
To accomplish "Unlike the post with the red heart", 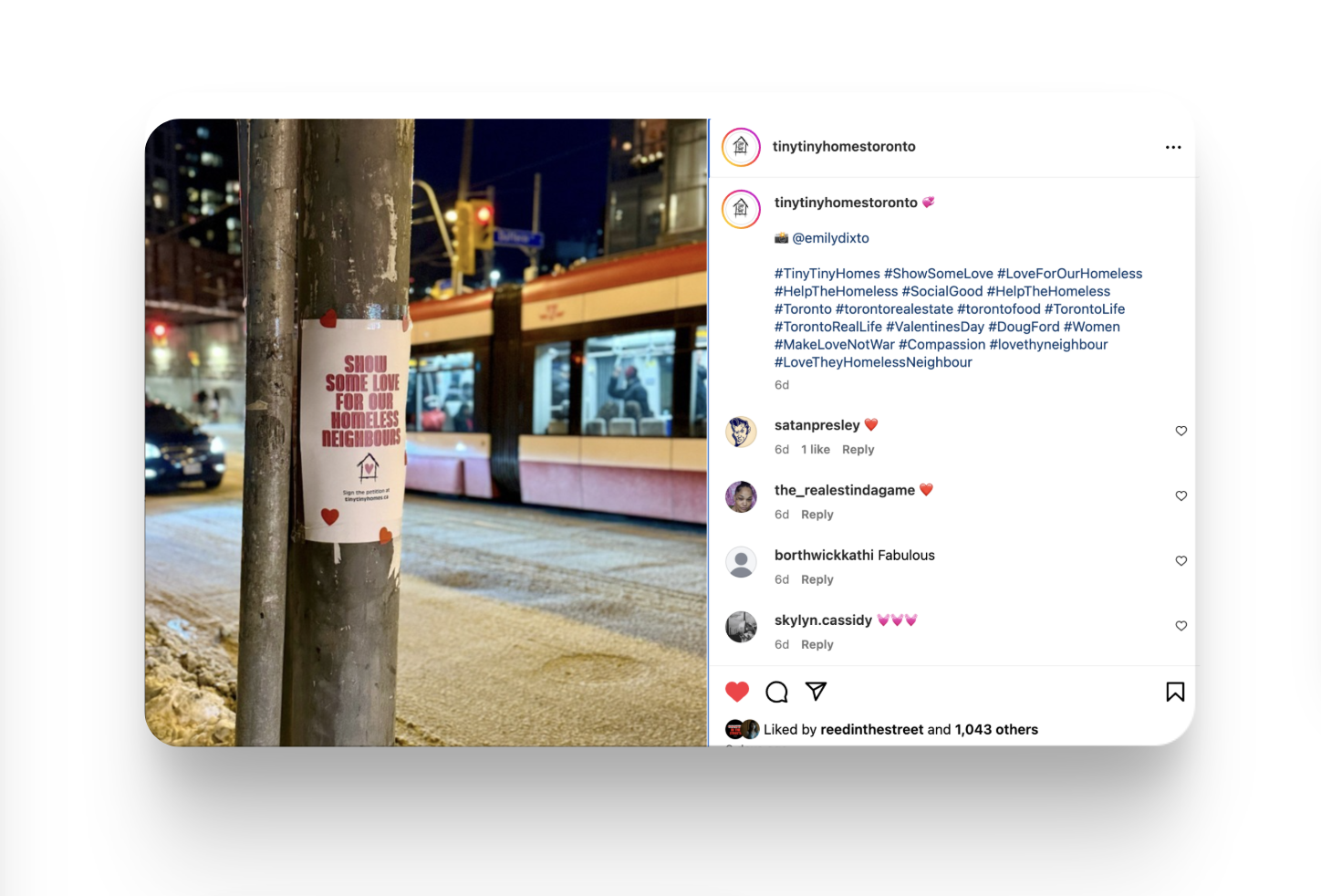I will click(x=737, y=692).
